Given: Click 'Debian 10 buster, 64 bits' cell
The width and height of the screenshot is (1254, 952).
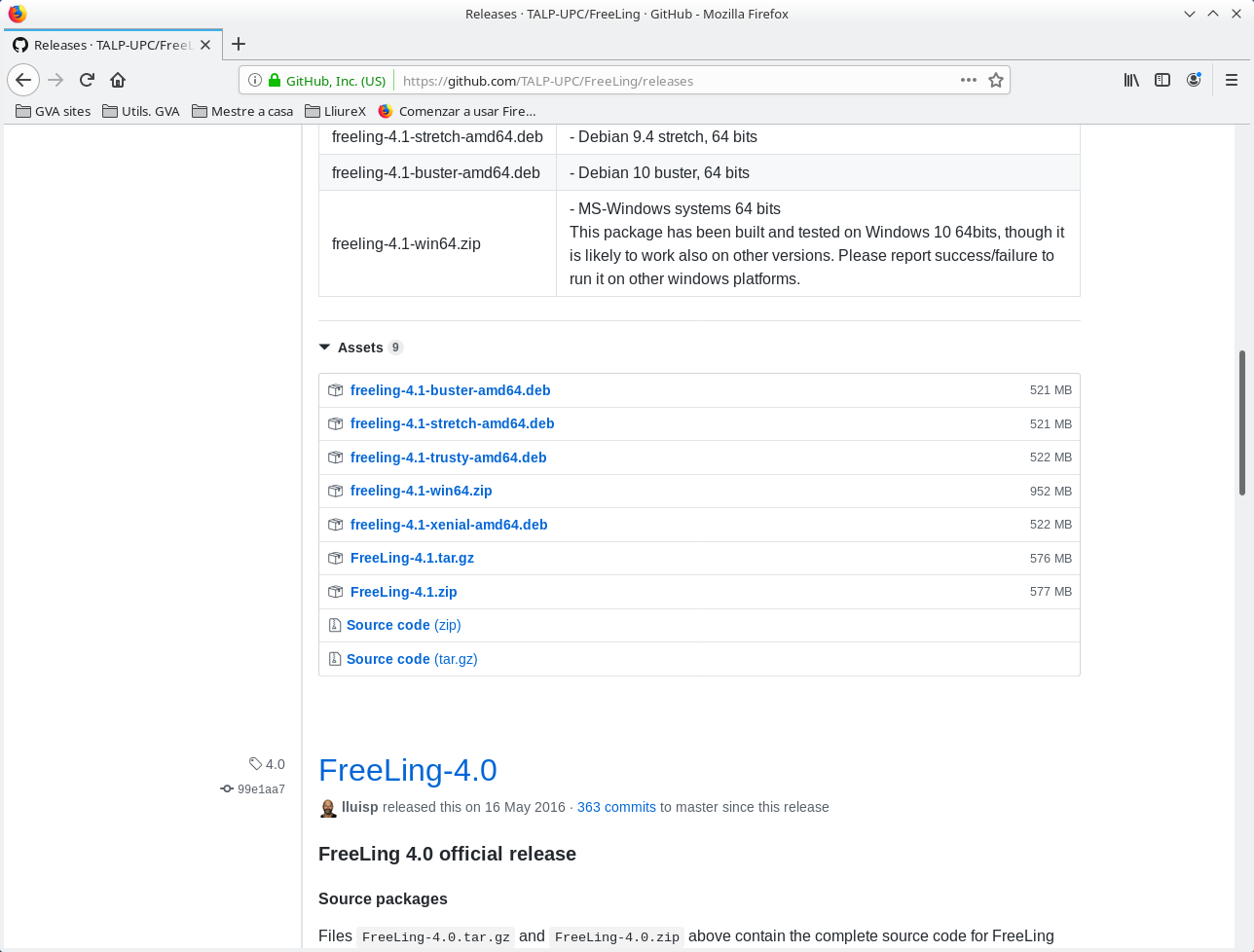Looking at the screenshot, I should click(x=818, y=172).
